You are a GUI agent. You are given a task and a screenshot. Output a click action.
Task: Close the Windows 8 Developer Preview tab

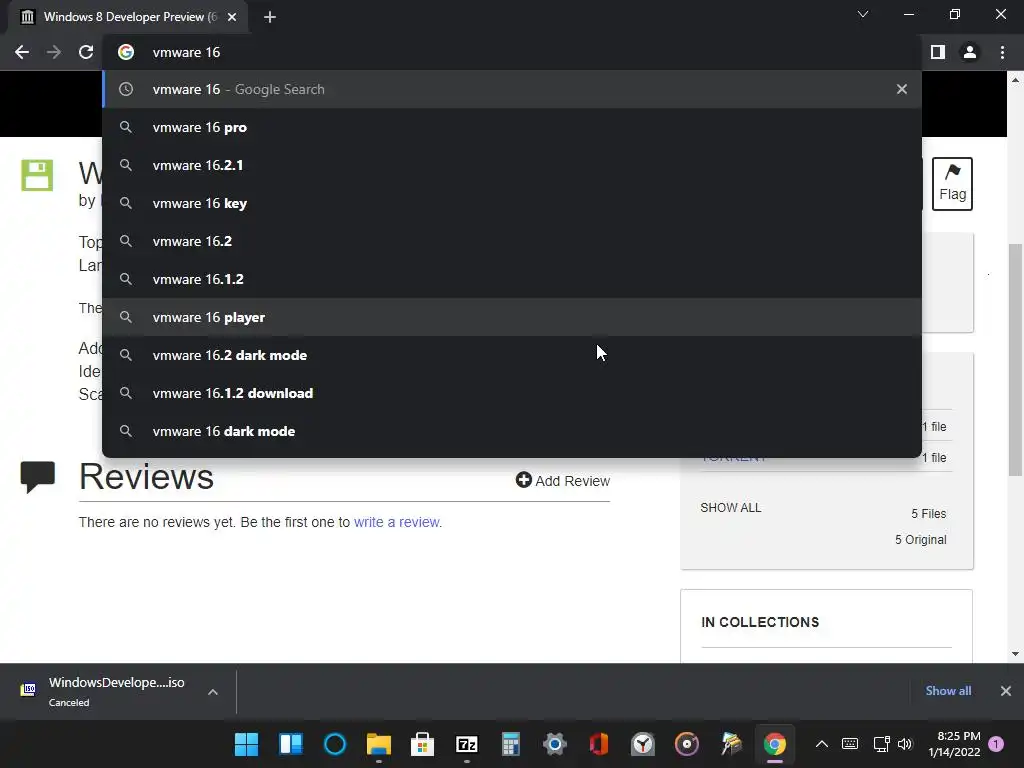[x=232, y=17]
